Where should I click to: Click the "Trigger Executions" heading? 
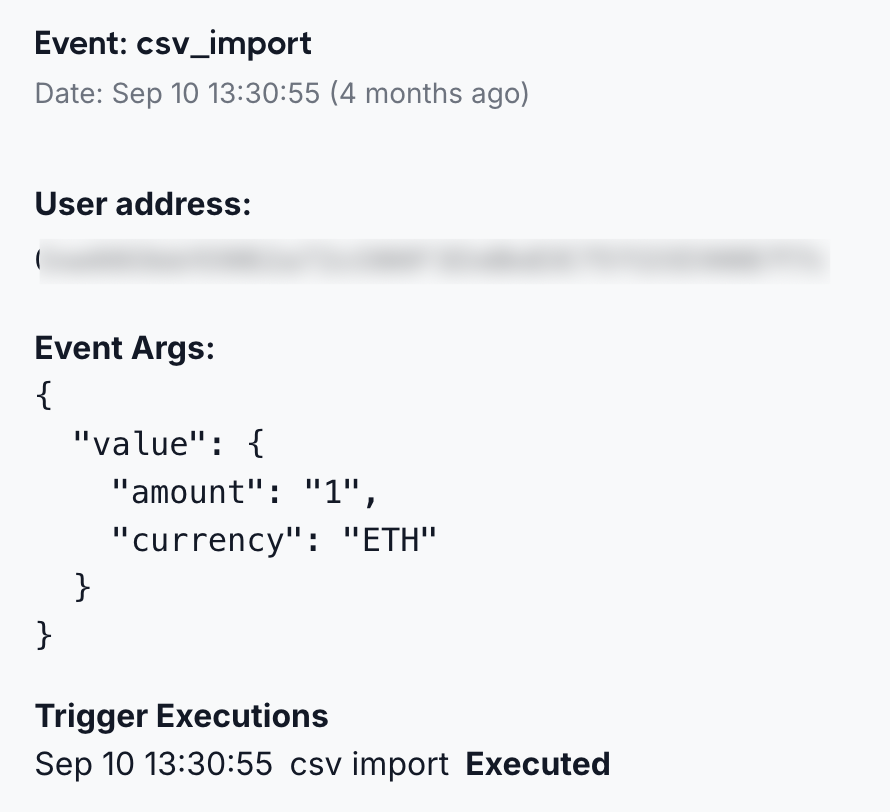[x=181, y=716]
